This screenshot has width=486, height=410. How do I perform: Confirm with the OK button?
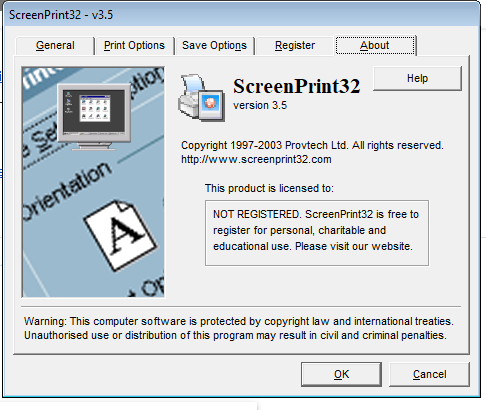point(341,374)
